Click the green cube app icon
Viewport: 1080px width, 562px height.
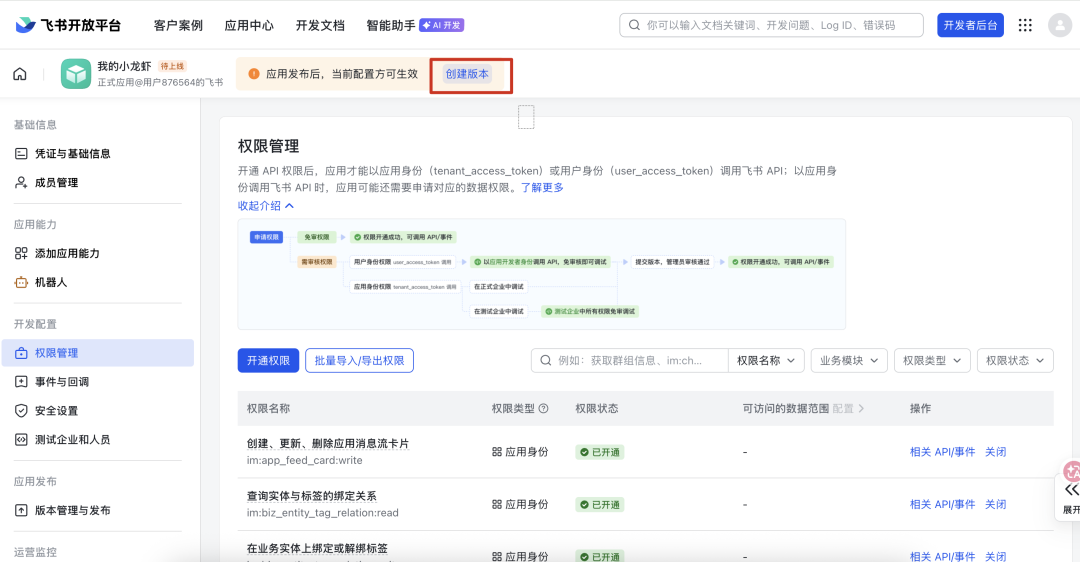tap(76, 74)
